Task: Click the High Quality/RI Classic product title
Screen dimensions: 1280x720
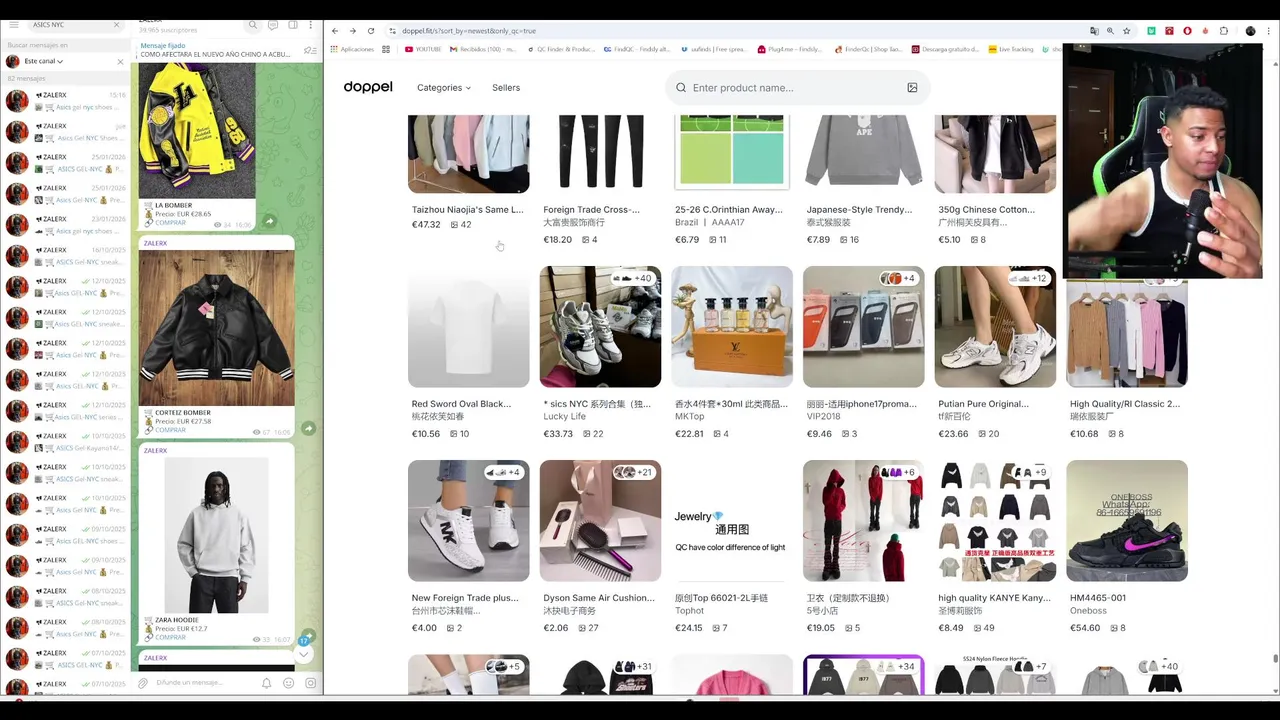Action: click(1125, 404)
